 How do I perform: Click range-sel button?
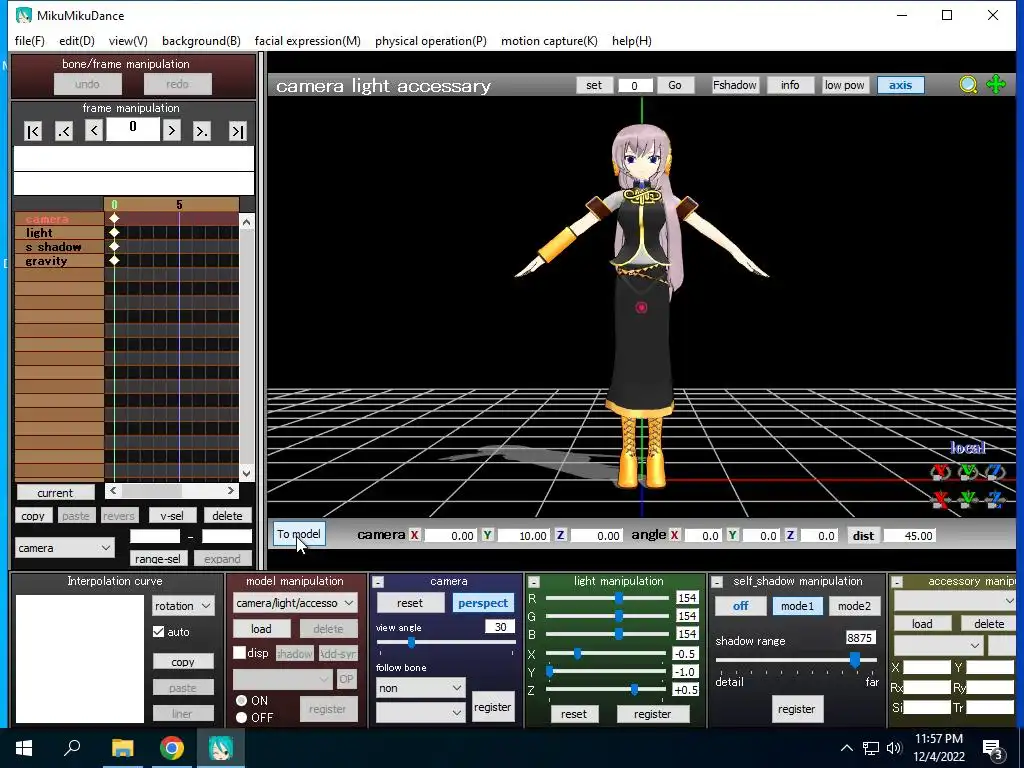[x=158, y=559]
